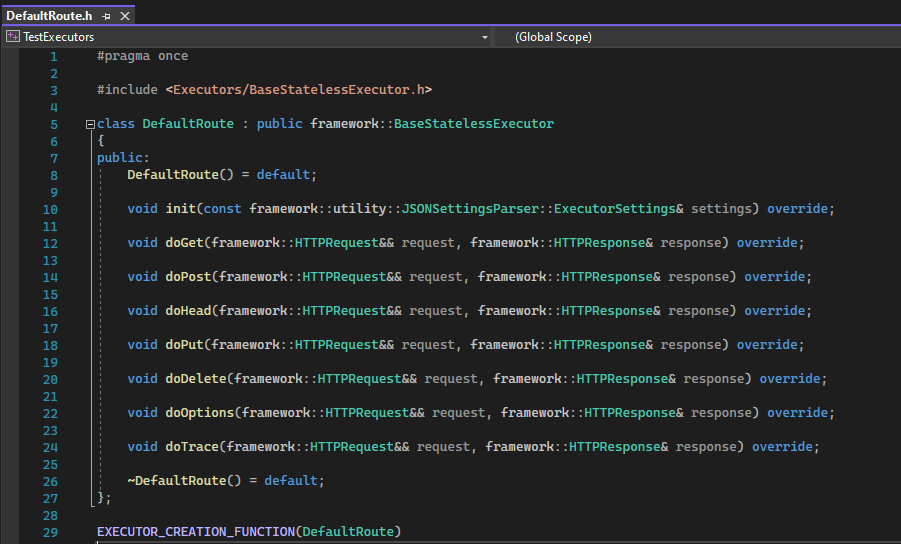Click line number 29 in the gutter

coord(50,533)
